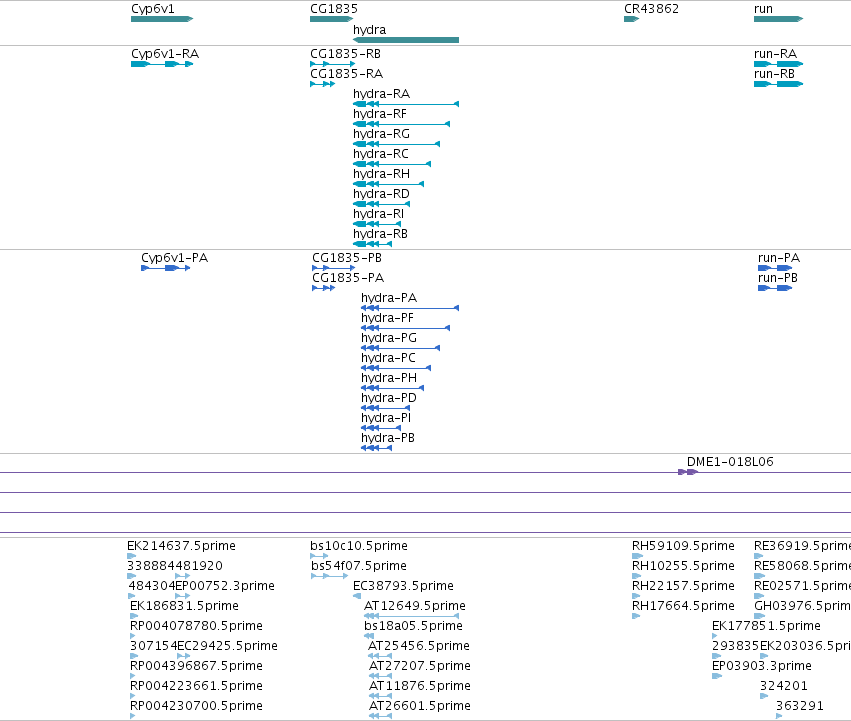Image resolution: width=851 pixels, height=721 pixels.
Task: Select the hydra-RD transcript label
Action: point(381,194)
